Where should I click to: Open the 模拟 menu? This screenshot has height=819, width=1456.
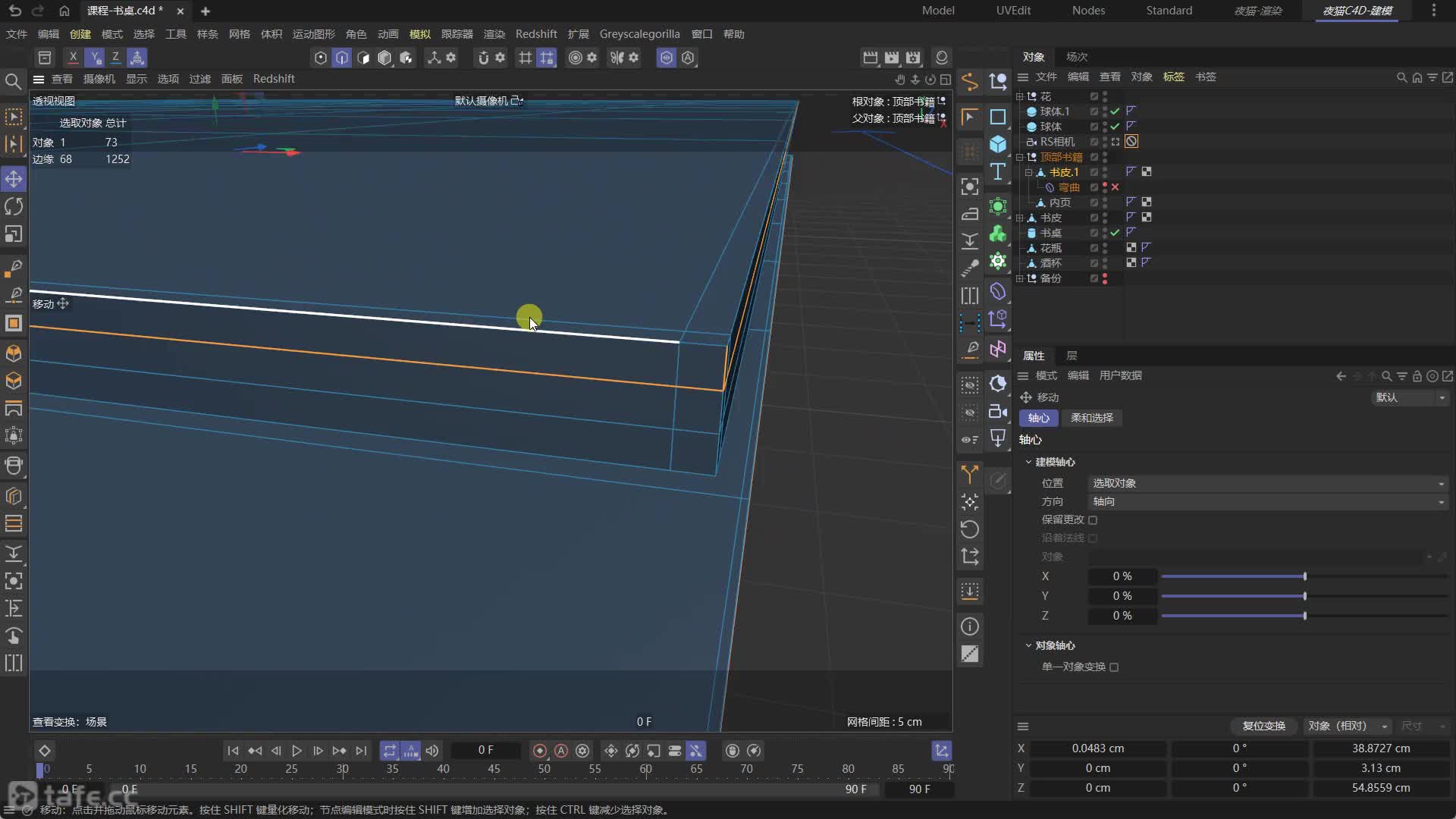point(419,34)
